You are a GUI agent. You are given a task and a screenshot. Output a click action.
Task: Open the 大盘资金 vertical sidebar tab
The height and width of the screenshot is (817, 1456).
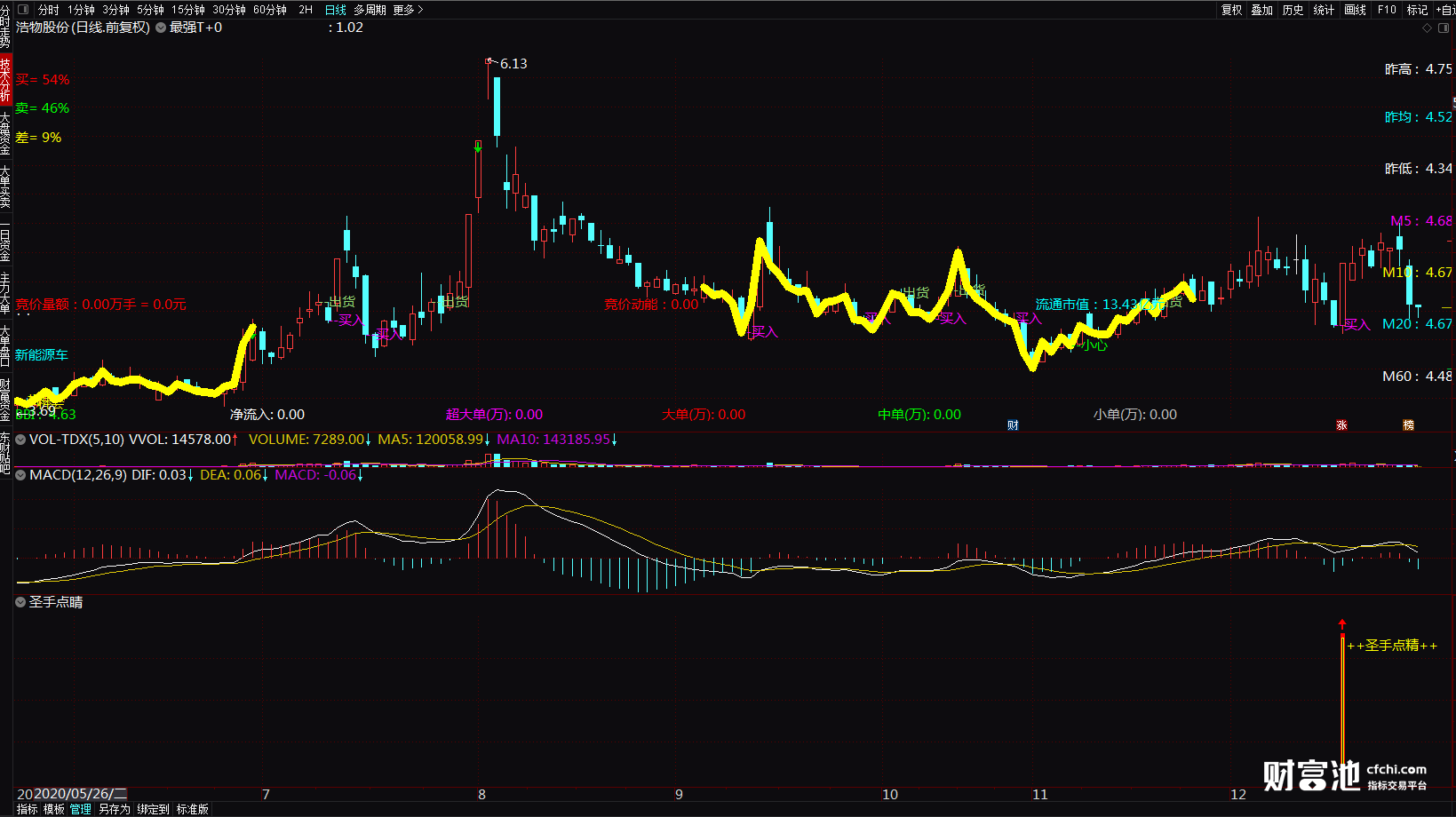5,132
